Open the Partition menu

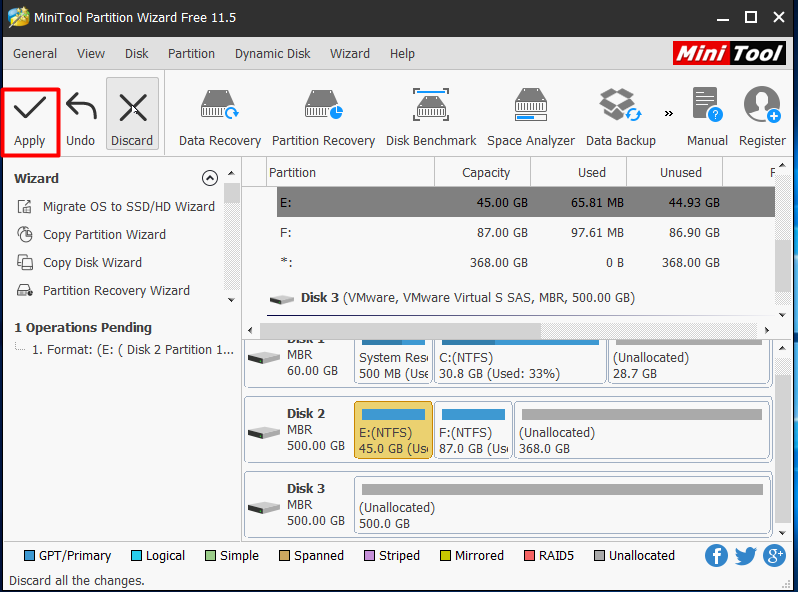point(191,53)
